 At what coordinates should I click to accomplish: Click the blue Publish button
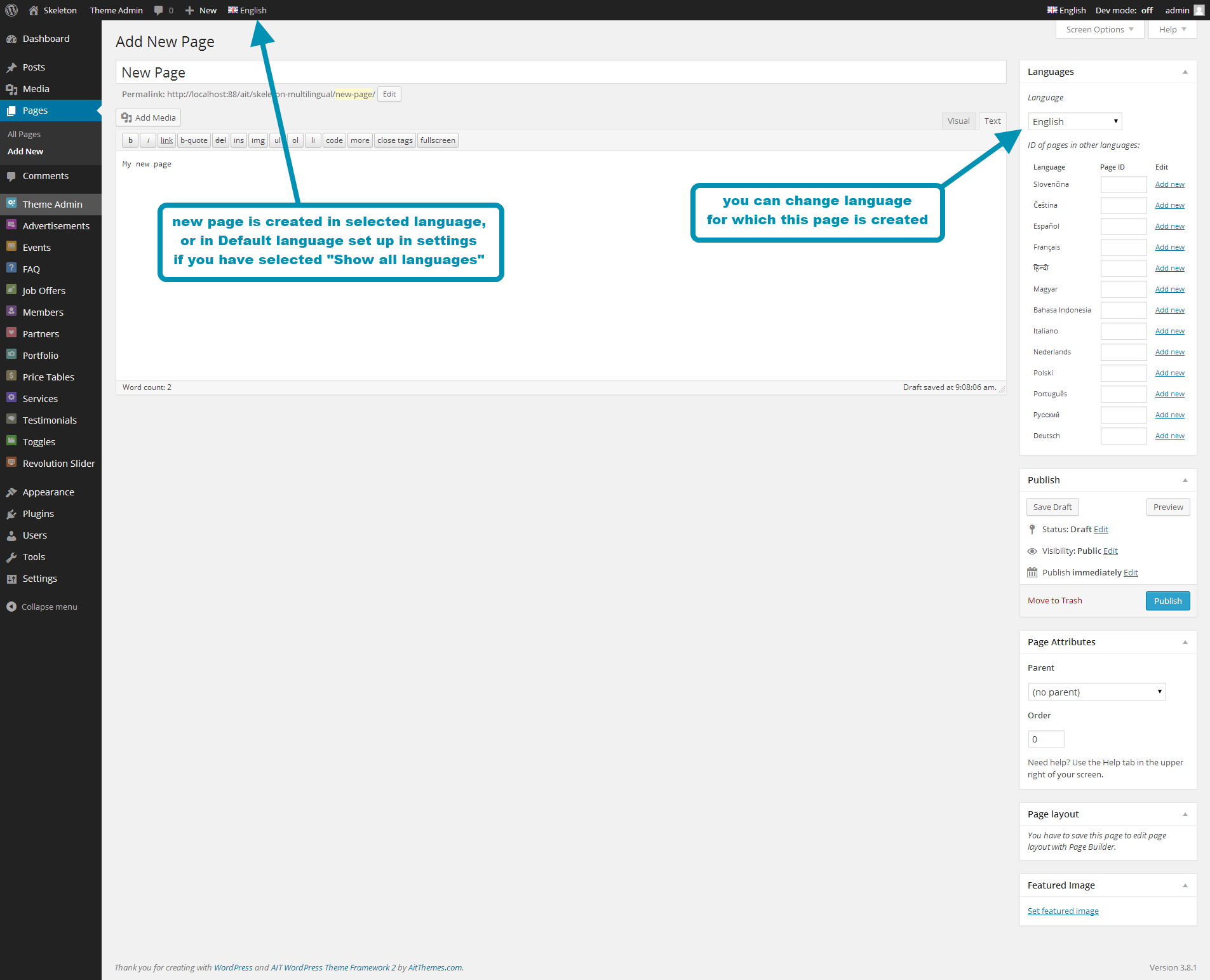tap(1167, 601)
